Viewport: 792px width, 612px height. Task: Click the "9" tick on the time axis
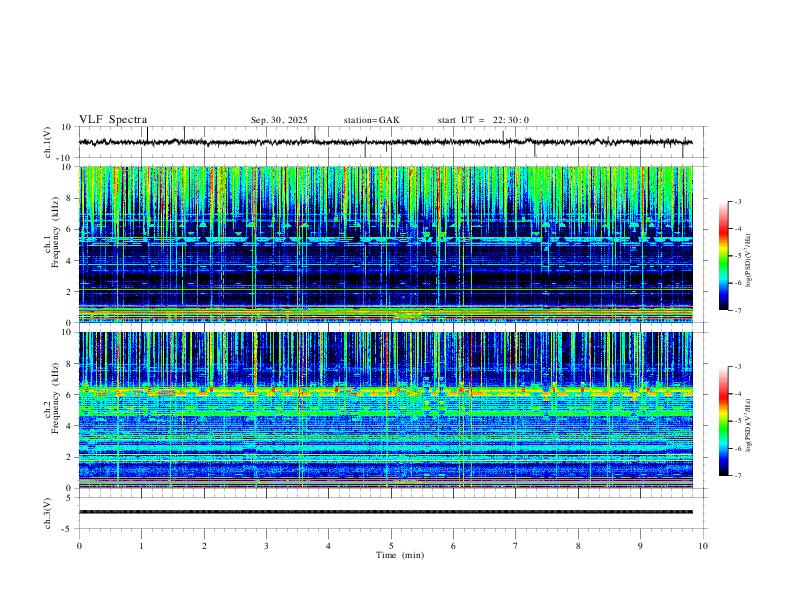(x=640, y=546)
